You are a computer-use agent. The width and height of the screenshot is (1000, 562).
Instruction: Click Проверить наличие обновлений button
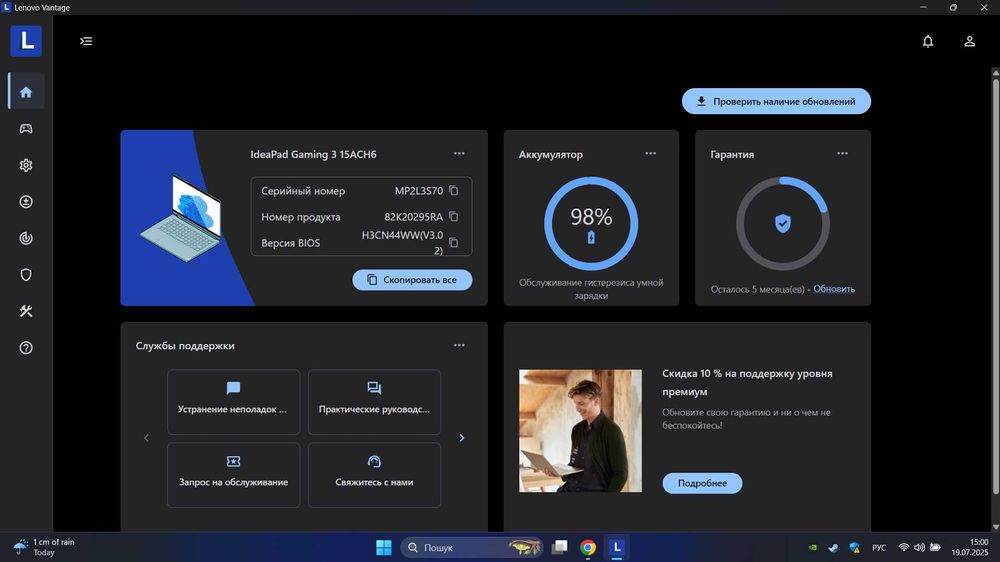(776, 101)
